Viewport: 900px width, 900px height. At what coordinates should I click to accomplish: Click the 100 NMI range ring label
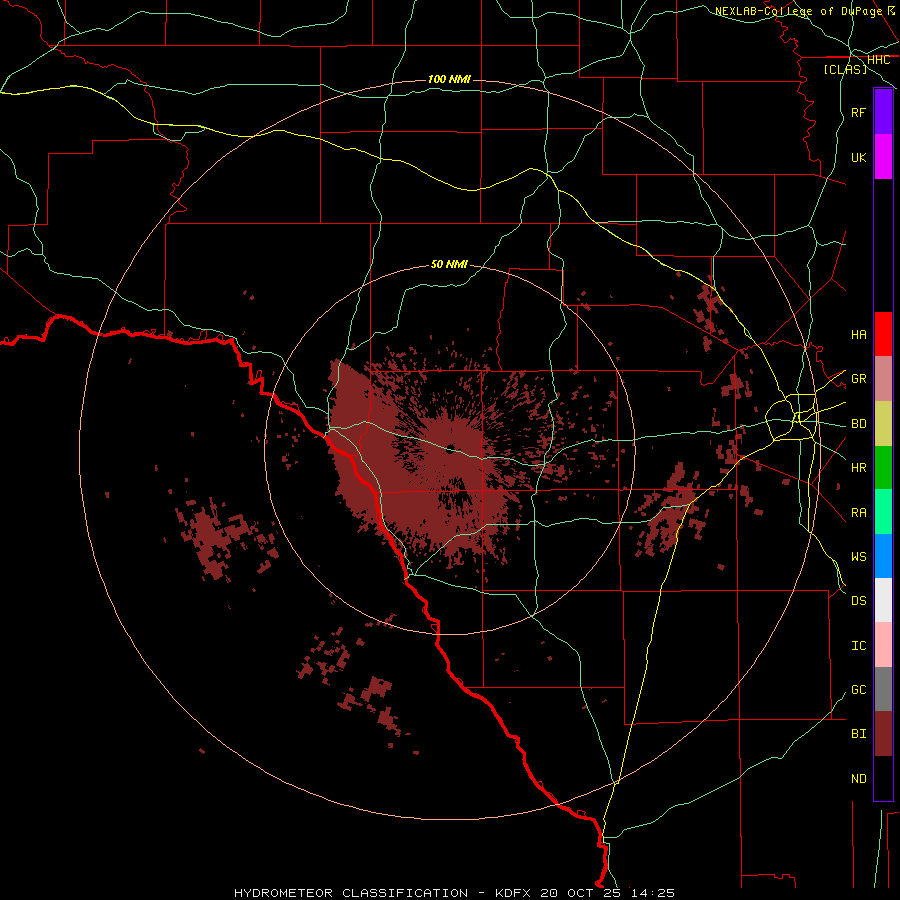pyautogui.click(x=449, y=79)
